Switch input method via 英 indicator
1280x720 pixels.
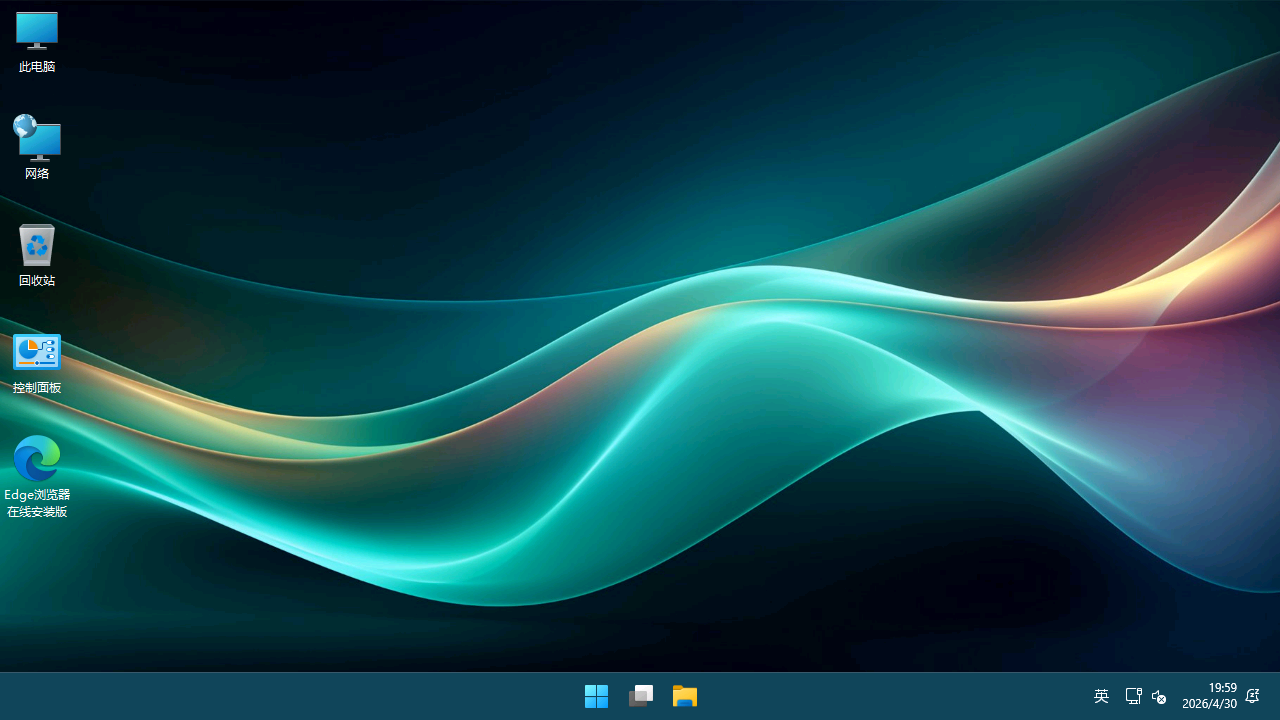tap(1101, 696)
